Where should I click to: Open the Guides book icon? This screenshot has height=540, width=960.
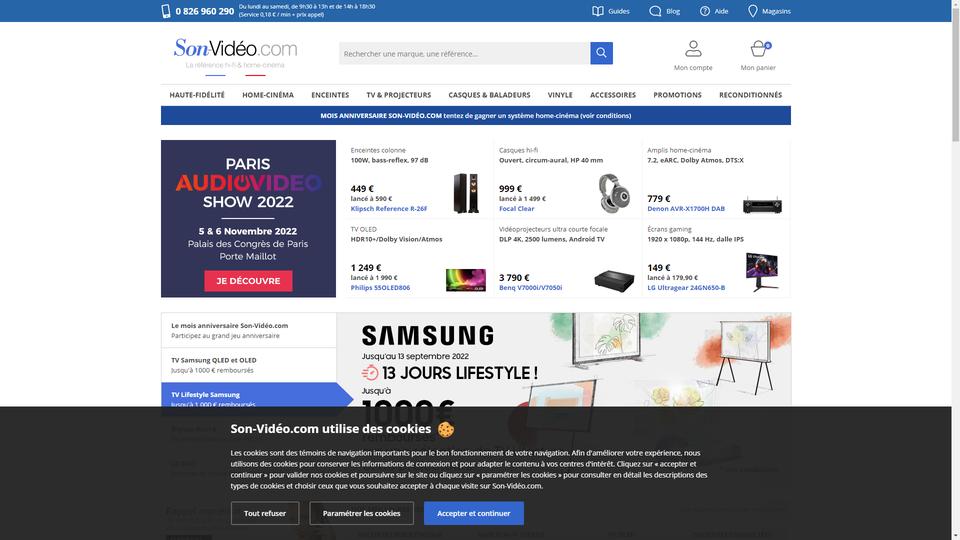click(x=598, y=11)
